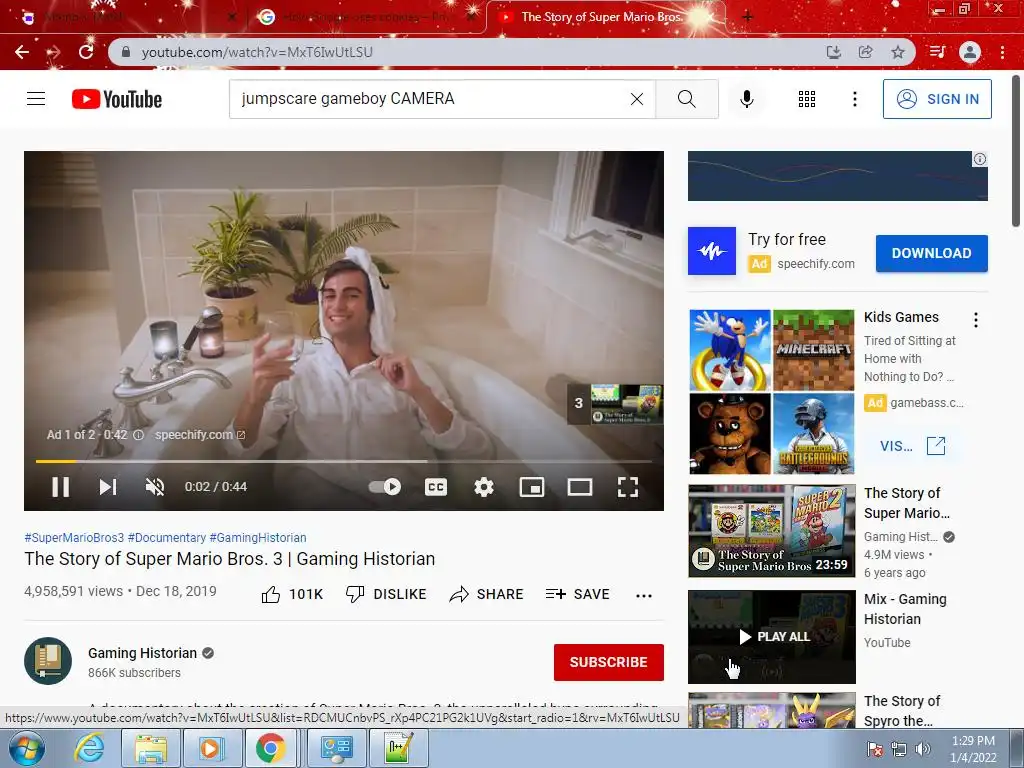Open the #SuperMarioBros3 hashtag
This screenshot has width=1024, height=768.
tap(74, 537)
